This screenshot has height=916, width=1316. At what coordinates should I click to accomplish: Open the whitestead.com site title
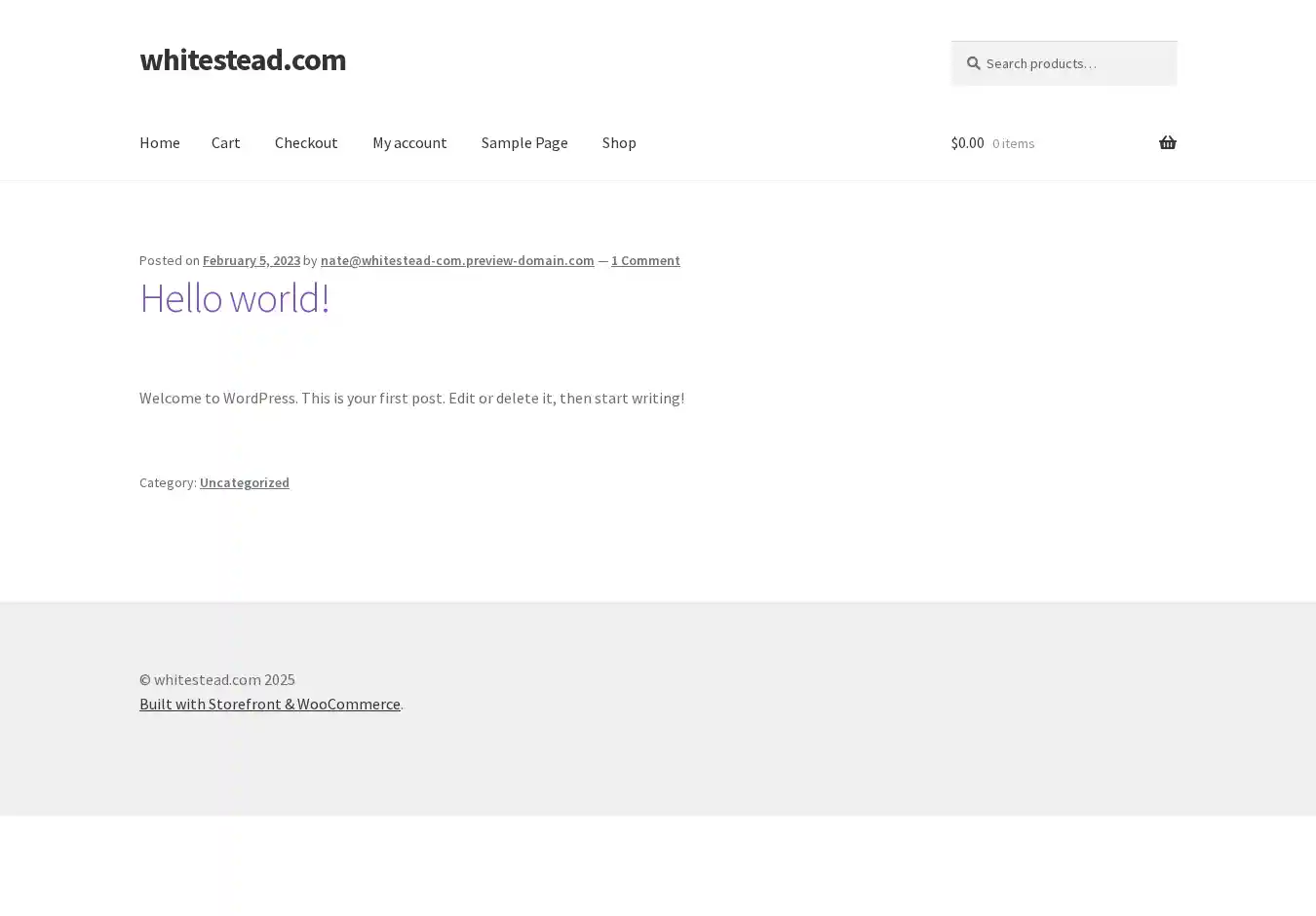pos(243,59)
